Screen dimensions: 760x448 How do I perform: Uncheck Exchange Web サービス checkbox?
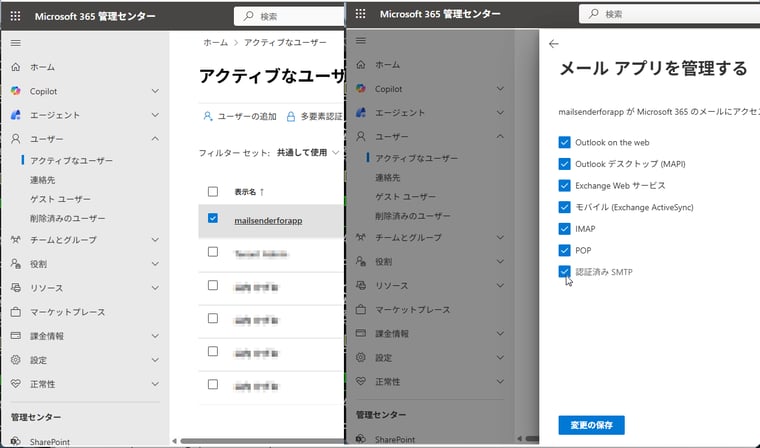564,185
